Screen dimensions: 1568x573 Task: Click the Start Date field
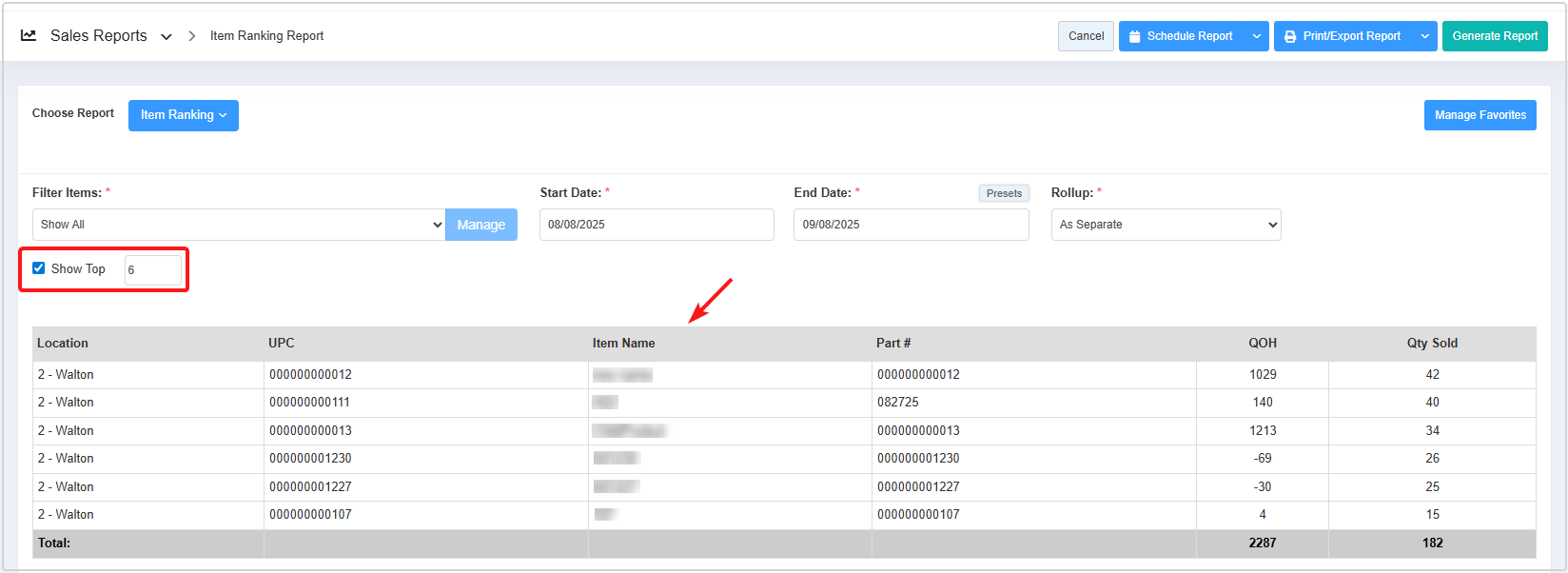657,225
